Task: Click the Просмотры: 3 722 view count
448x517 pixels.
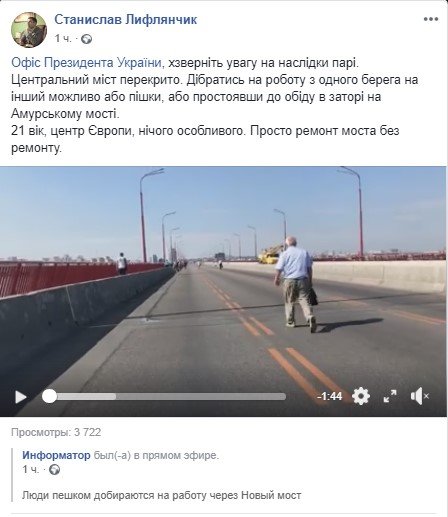Action: point(56,432)
